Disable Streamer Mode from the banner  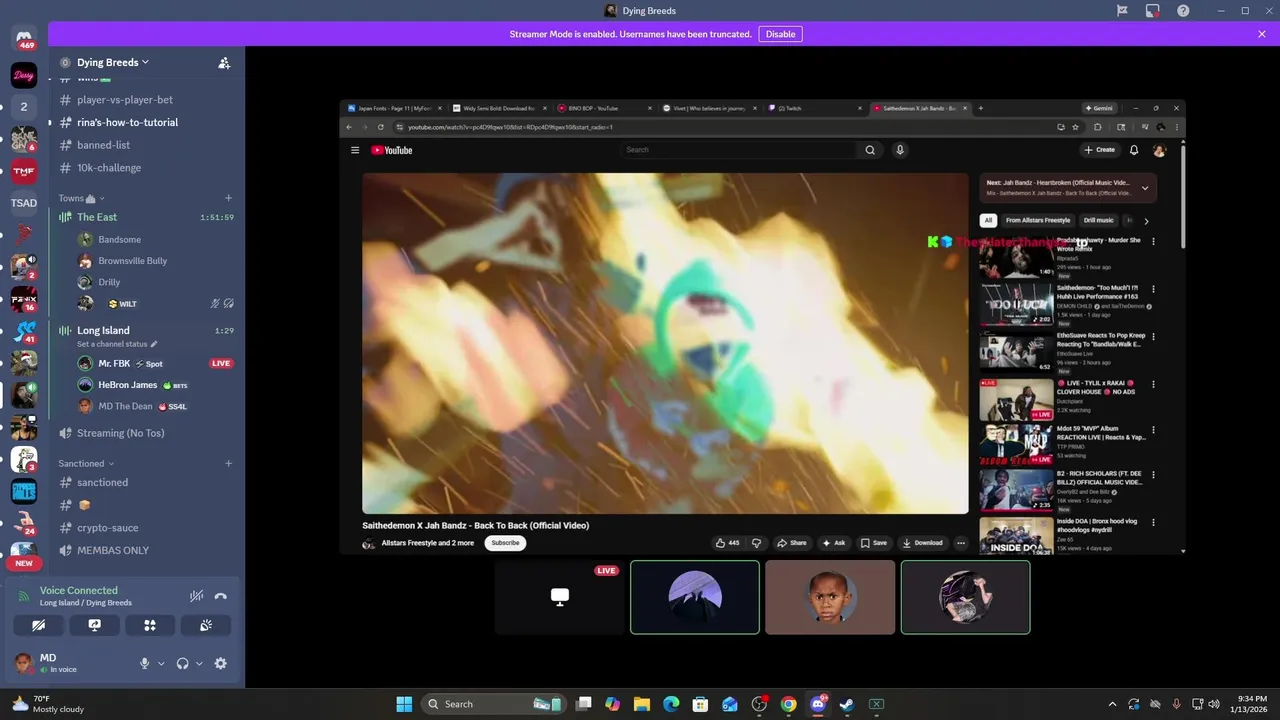(x=780, y=34)
